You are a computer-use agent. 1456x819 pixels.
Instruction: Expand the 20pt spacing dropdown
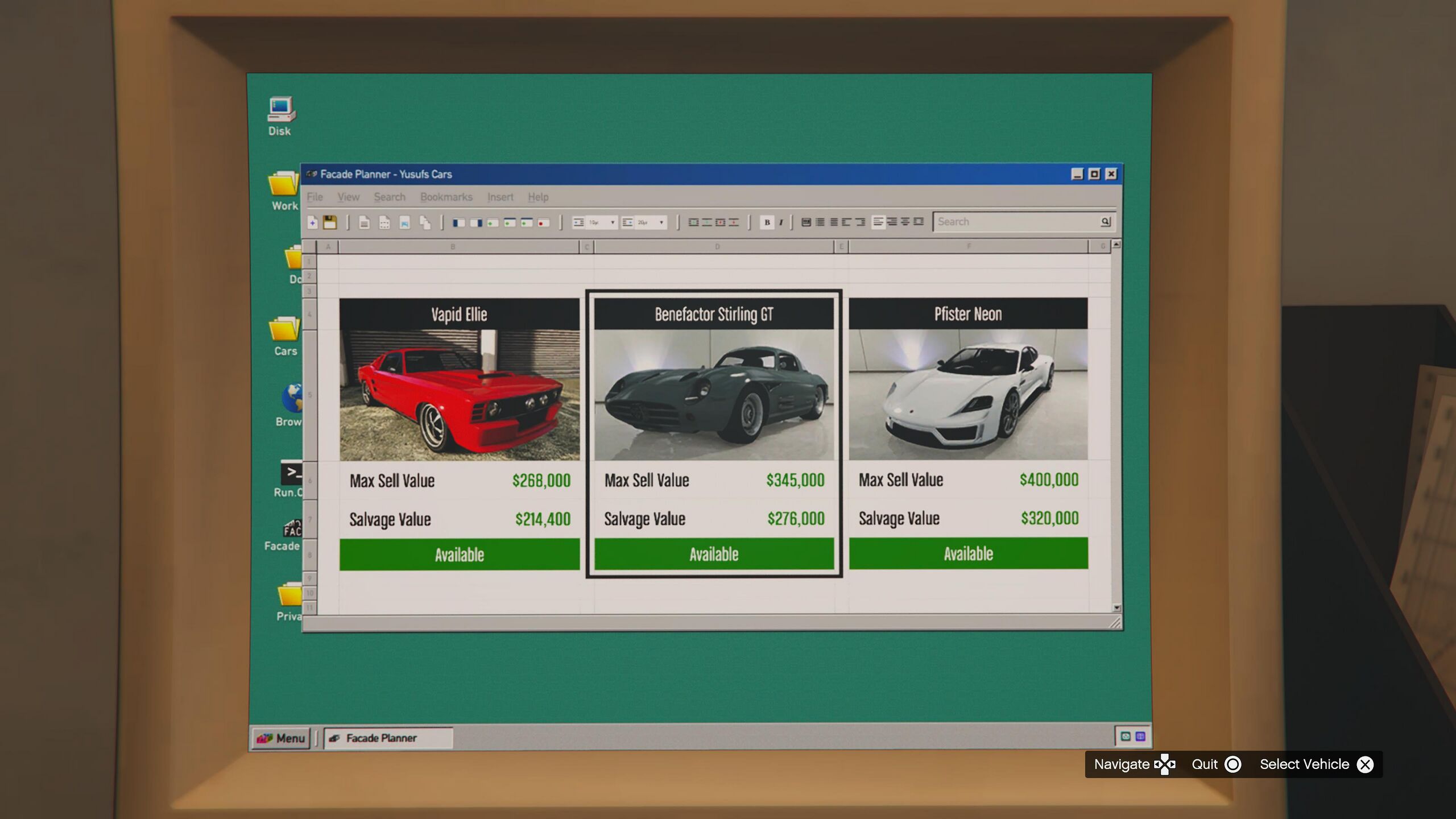pos(661,222)
